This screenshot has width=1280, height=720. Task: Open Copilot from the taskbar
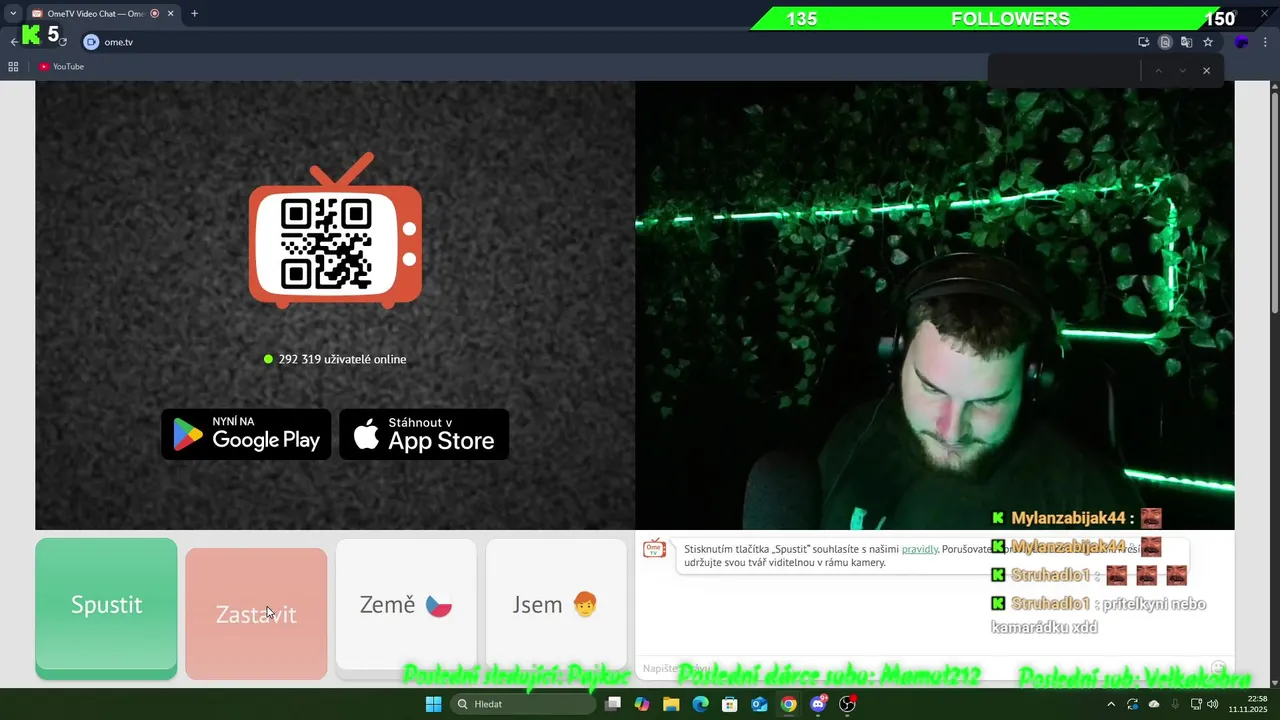click(642, 704)
